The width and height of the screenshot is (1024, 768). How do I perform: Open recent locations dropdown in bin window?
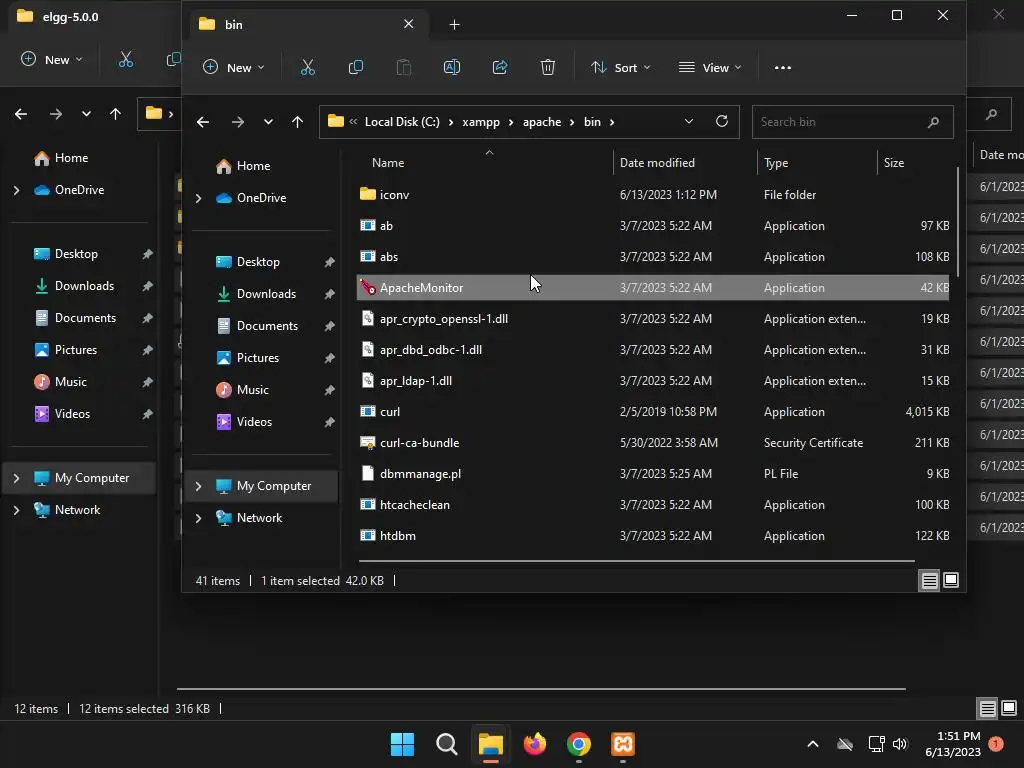pyautogui.click(x=268, y=121)
